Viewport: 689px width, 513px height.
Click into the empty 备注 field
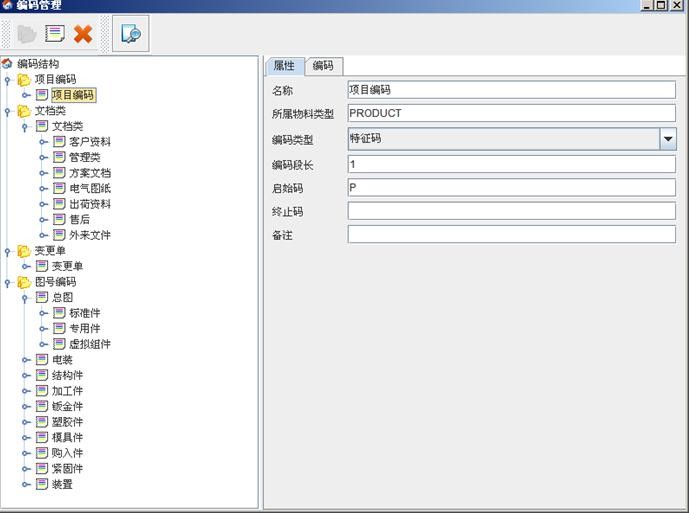[x=511, y=234]
